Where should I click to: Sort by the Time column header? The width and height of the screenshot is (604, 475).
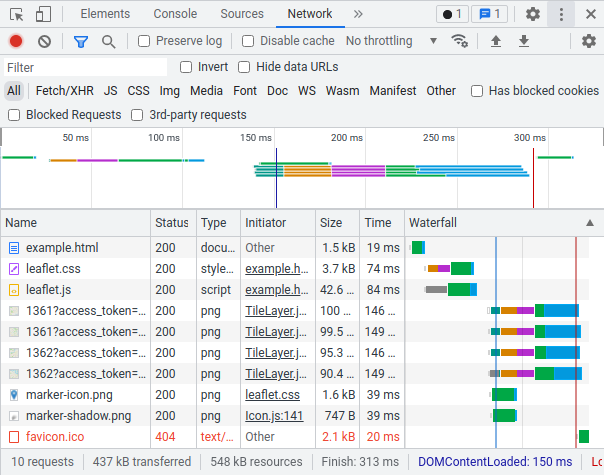pos(382,223)
